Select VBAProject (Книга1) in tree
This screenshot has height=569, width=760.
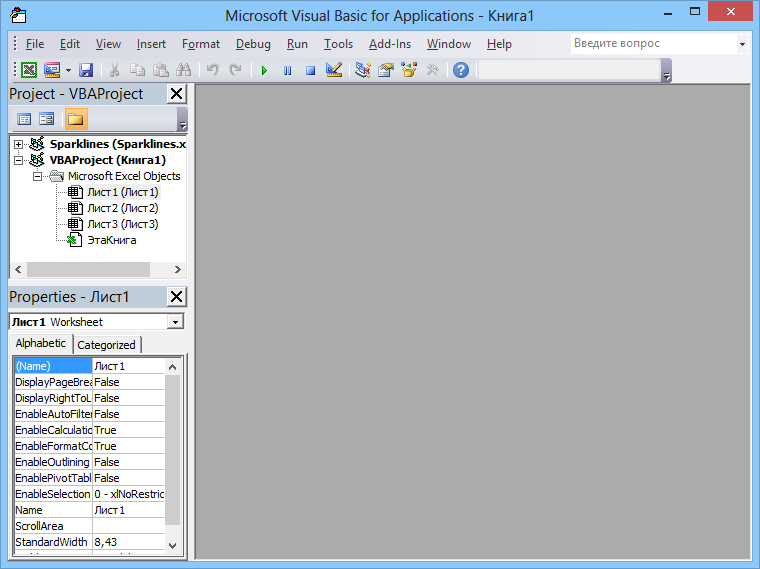108,160
